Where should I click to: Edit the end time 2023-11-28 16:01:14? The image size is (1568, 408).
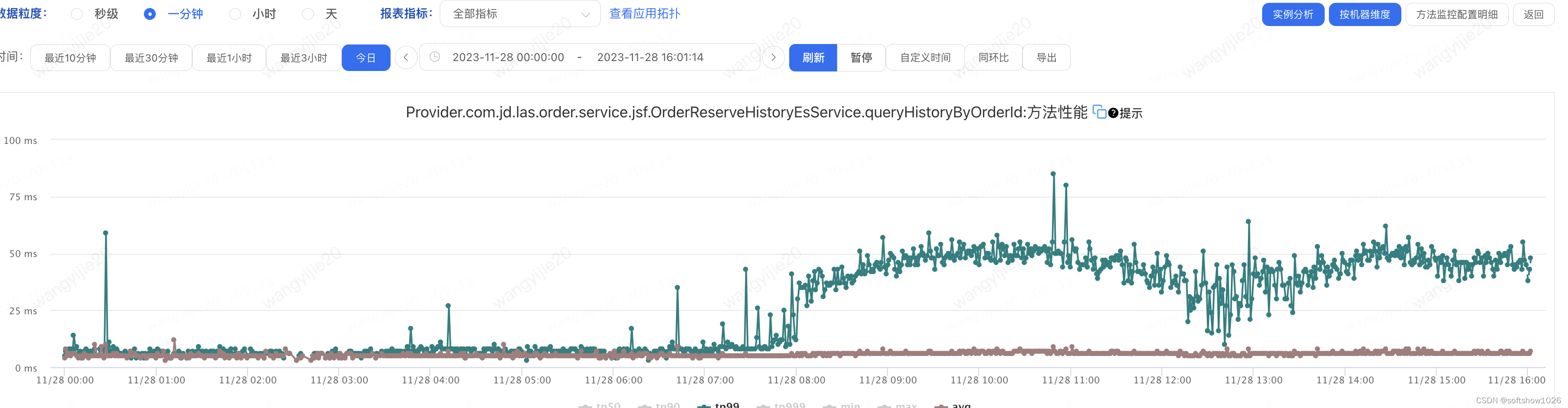(x=650, y=57)
